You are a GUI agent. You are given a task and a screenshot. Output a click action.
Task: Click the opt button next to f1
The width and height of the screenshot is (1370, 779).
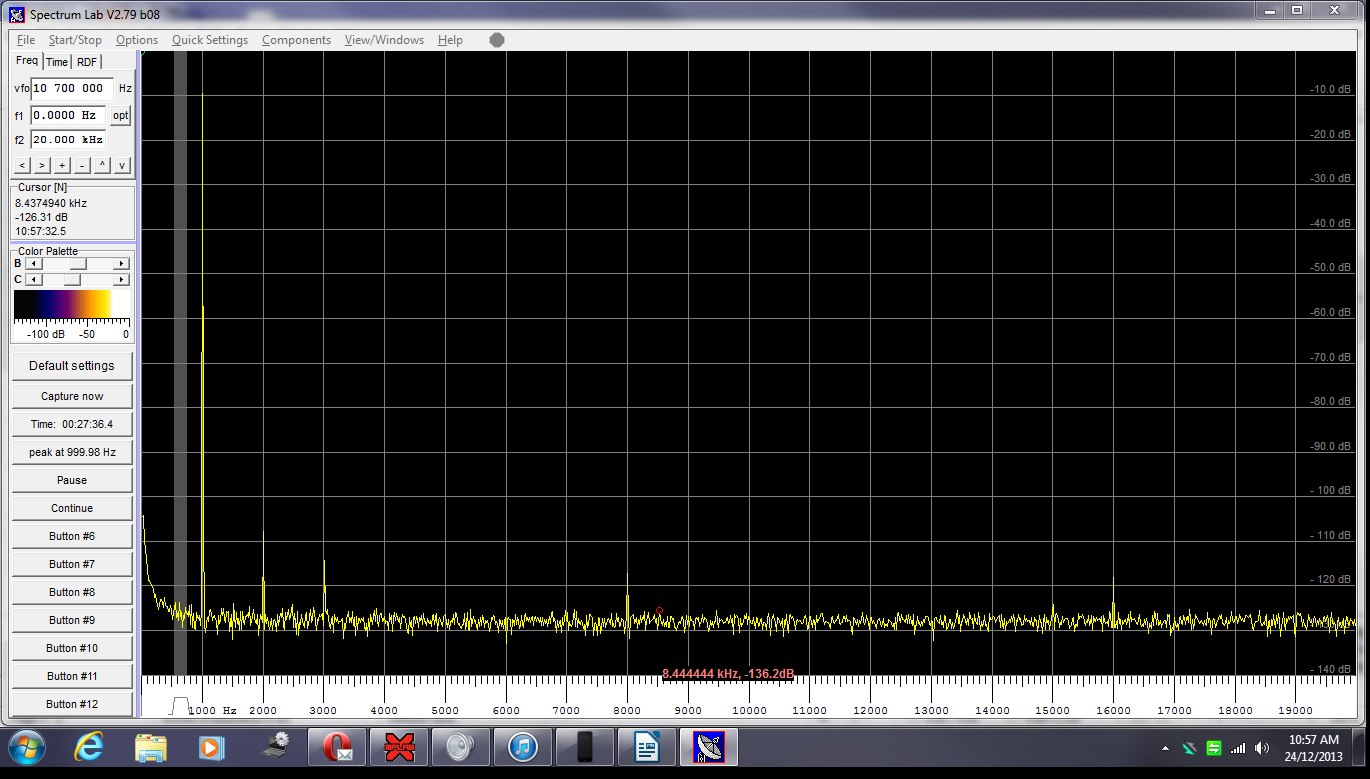click(x=120, y=115)
